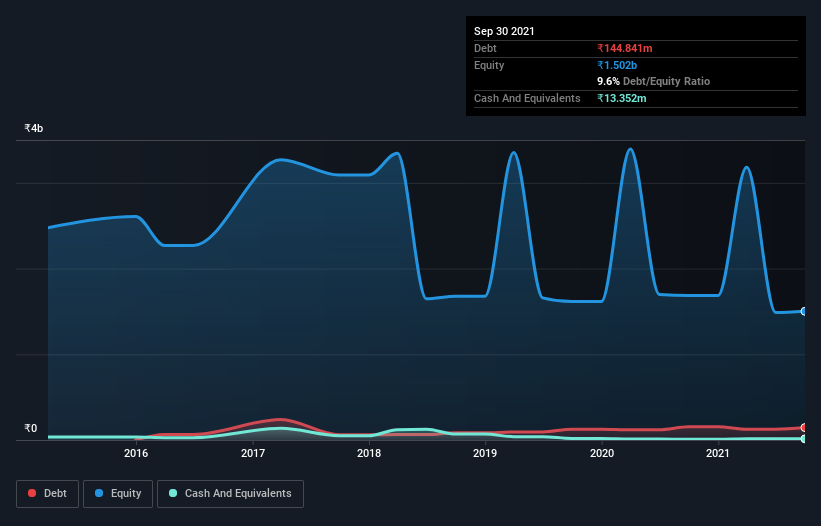Click the Equity end-point marker on the chart

pyautogui.click(x=804, y=311)
